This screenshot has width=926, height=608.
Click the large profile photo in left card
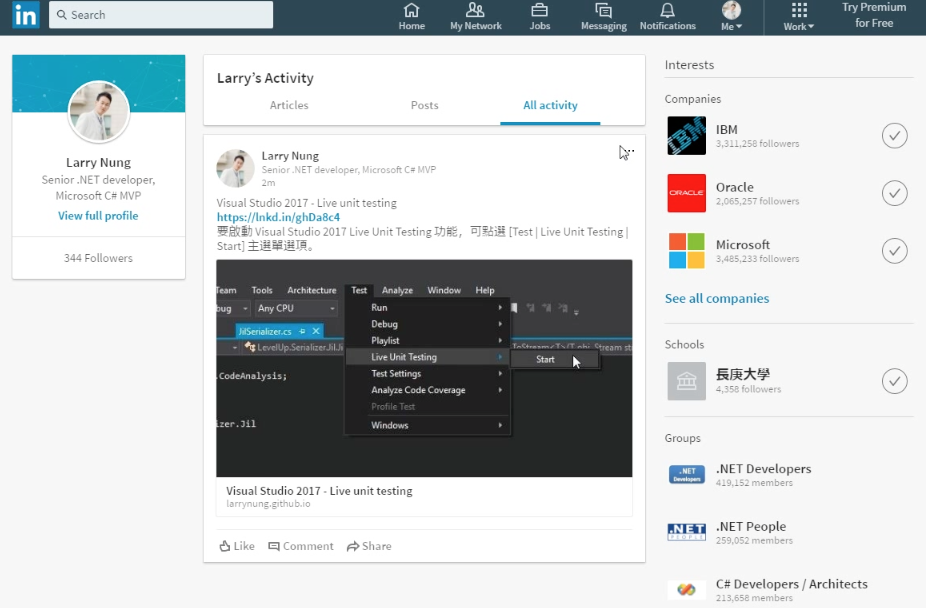99,112
